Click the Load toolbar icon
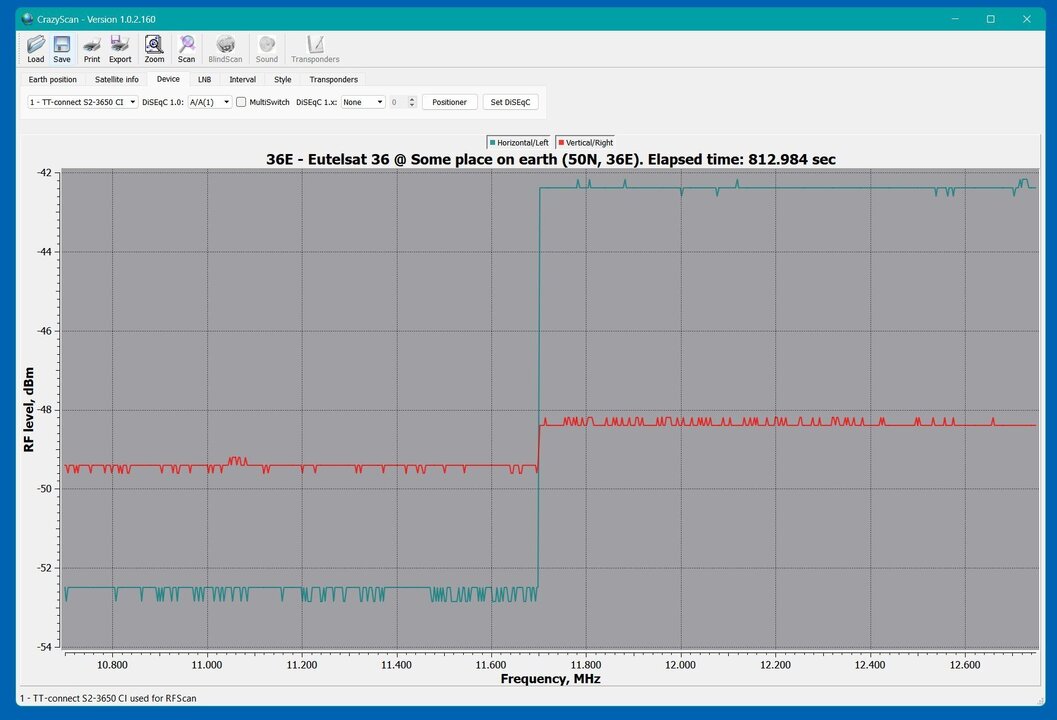1057x720 pixels. pyautogui.click(x=35, y=49)
